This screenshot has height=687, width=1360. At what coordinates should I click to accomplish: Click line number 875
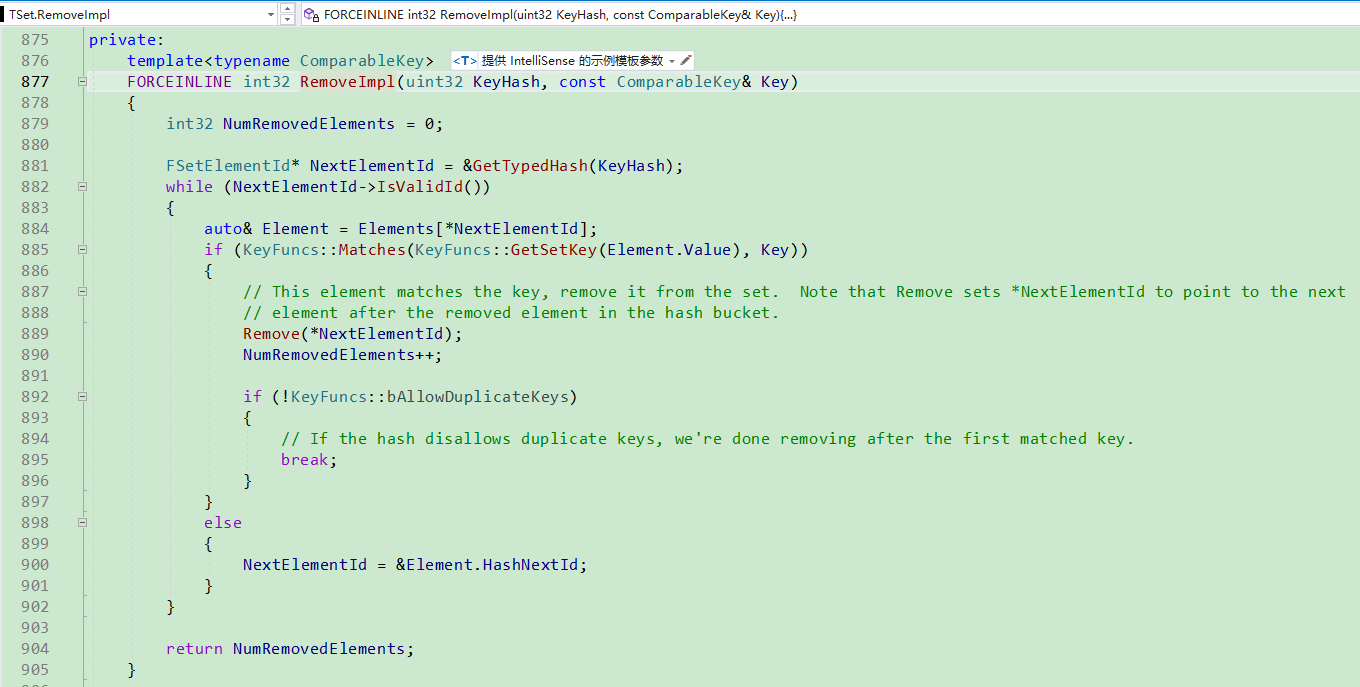[34, 40]
